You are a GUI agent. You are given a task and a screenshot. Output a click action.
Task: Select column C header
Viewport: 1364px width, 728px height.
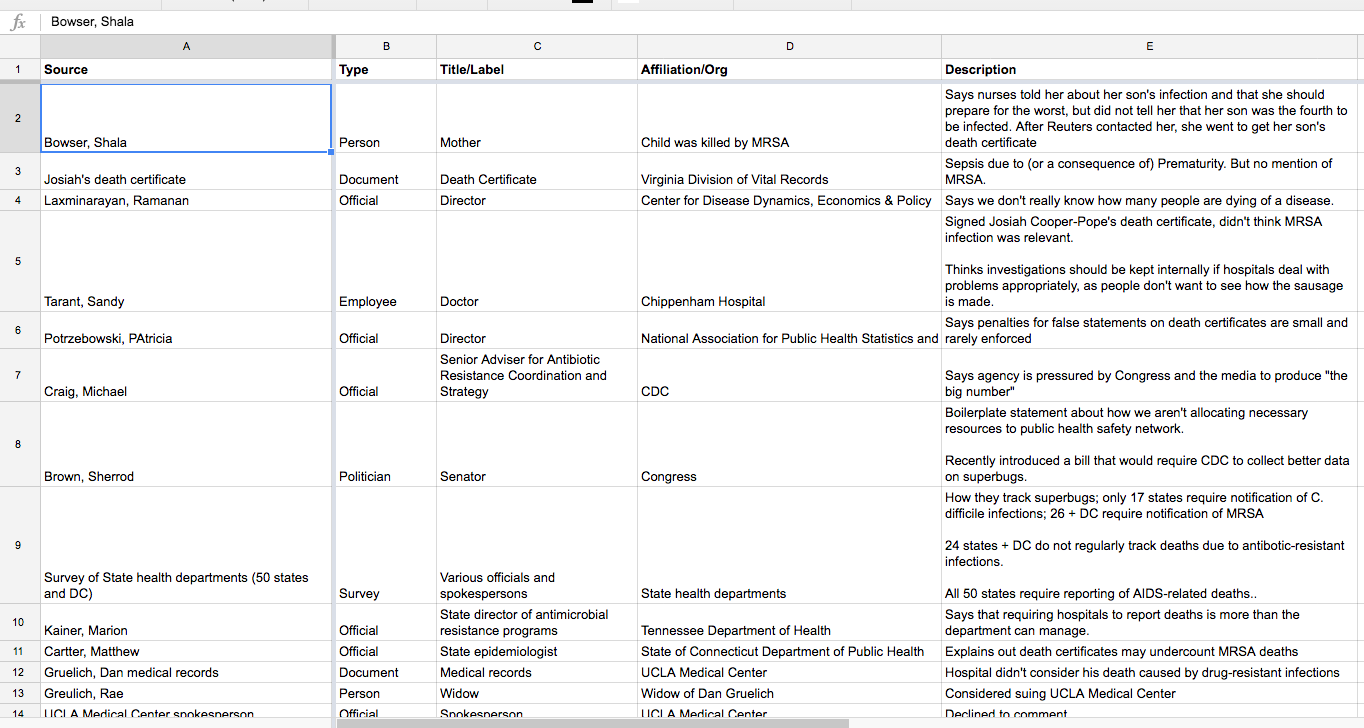[537, 47]
